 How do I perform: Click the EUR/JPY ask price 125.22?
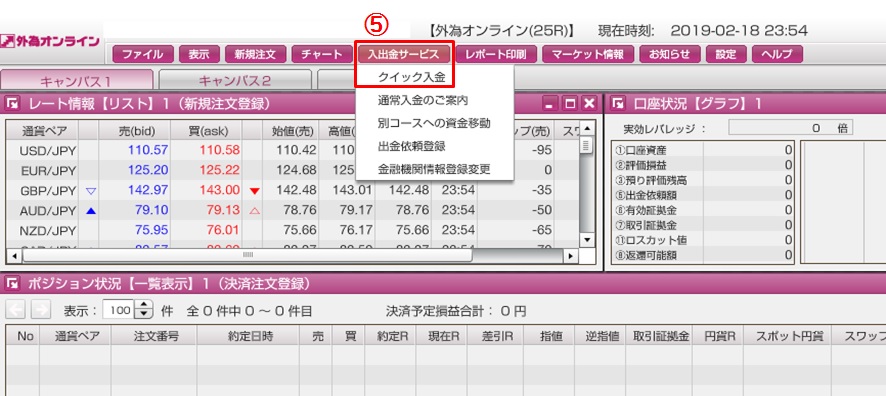(x=219, y=170)
